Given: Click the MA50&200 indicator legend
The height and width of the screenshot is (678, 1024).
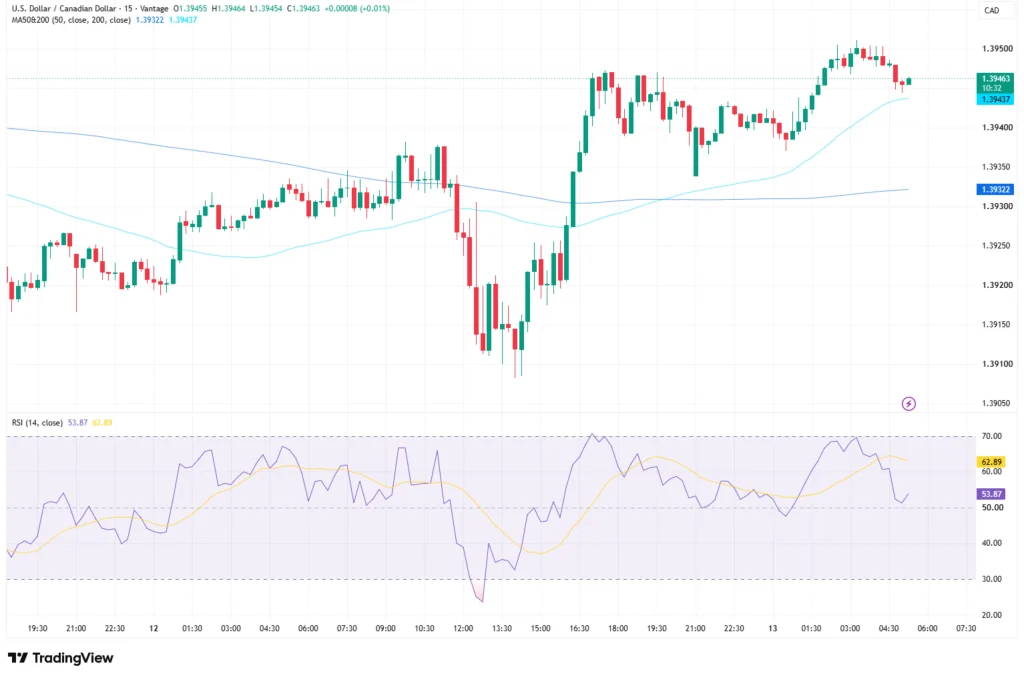Looking at the screenshot, I should click(71, 20).
